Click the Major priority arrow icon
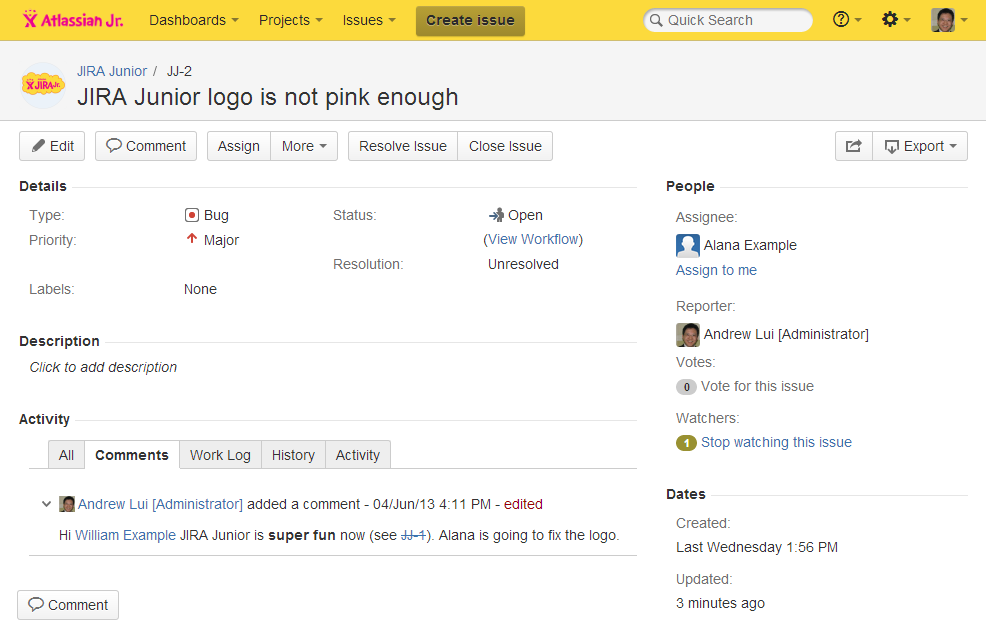Viewport: 986px width, 629px height. 192,239
